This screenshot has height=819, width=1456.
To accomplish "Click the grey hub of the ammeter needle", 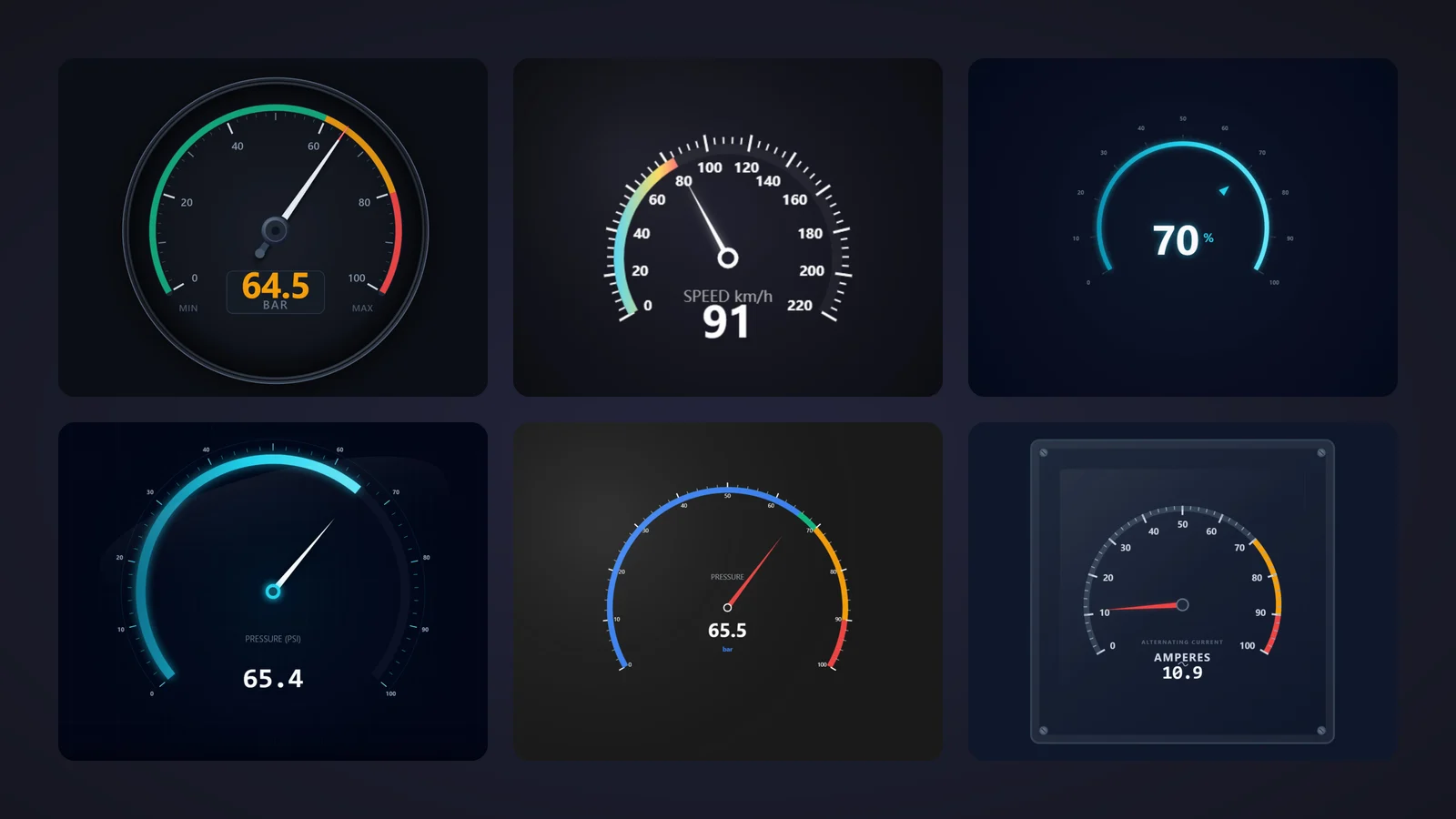I will pyautogui.click(x=1182, y=604).
